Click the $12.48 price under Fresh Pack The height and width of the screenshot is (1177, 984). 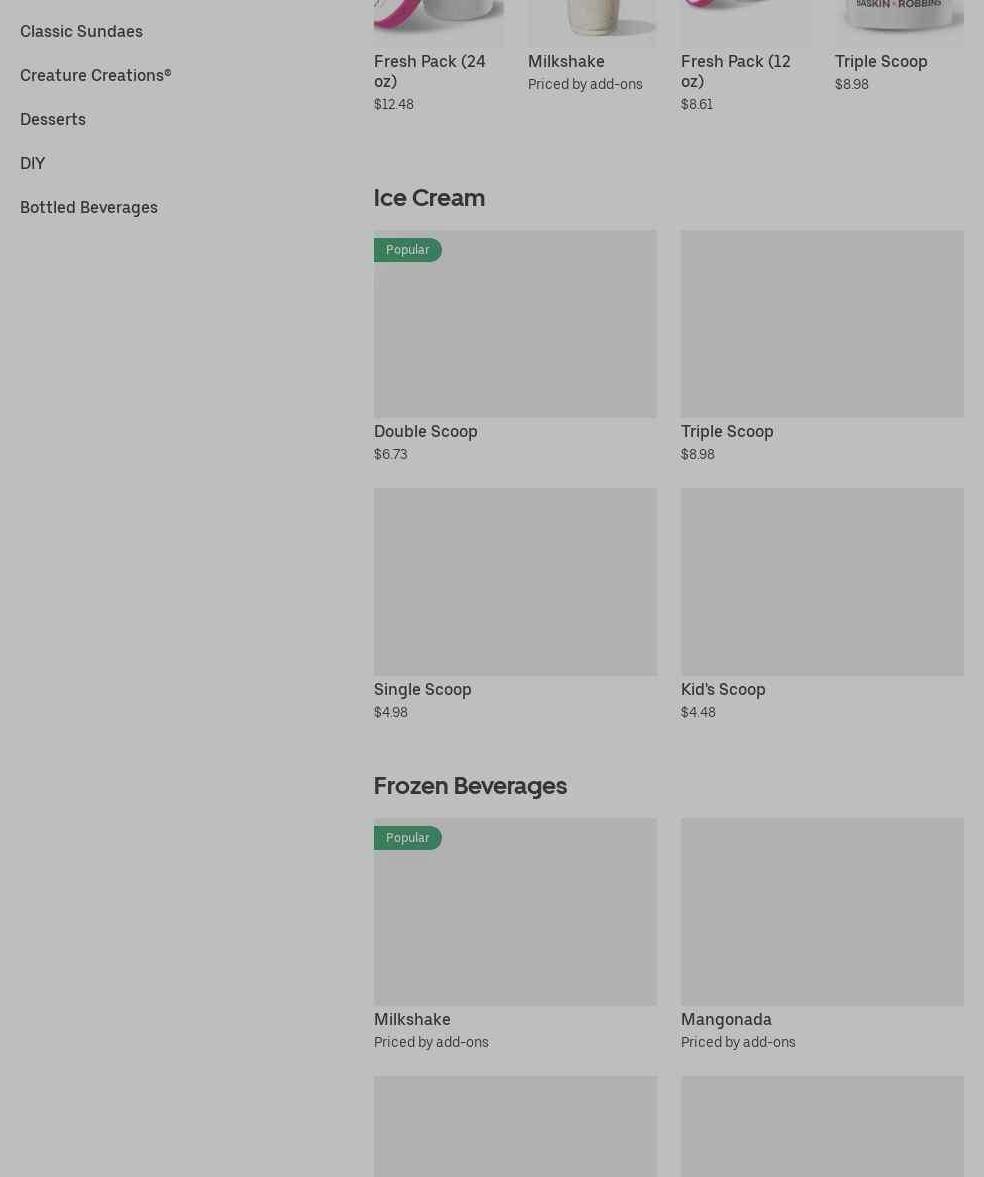(394, 105)
